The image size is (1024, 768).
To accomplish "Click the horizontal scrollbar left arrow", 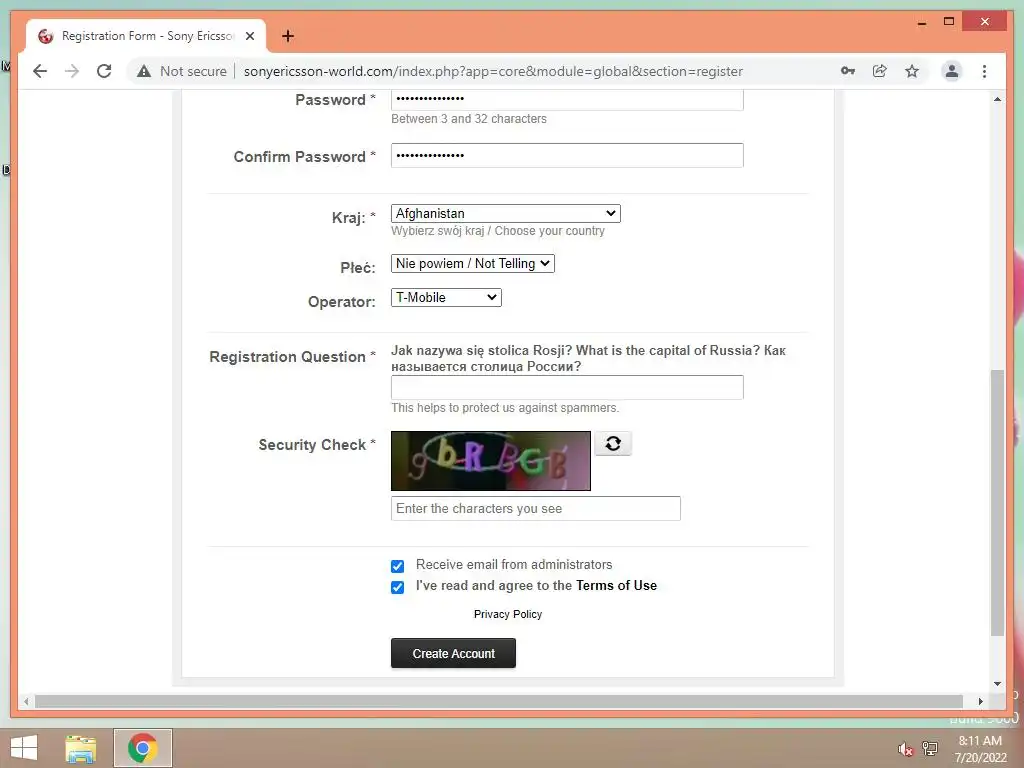I will [x=25, y=701].
